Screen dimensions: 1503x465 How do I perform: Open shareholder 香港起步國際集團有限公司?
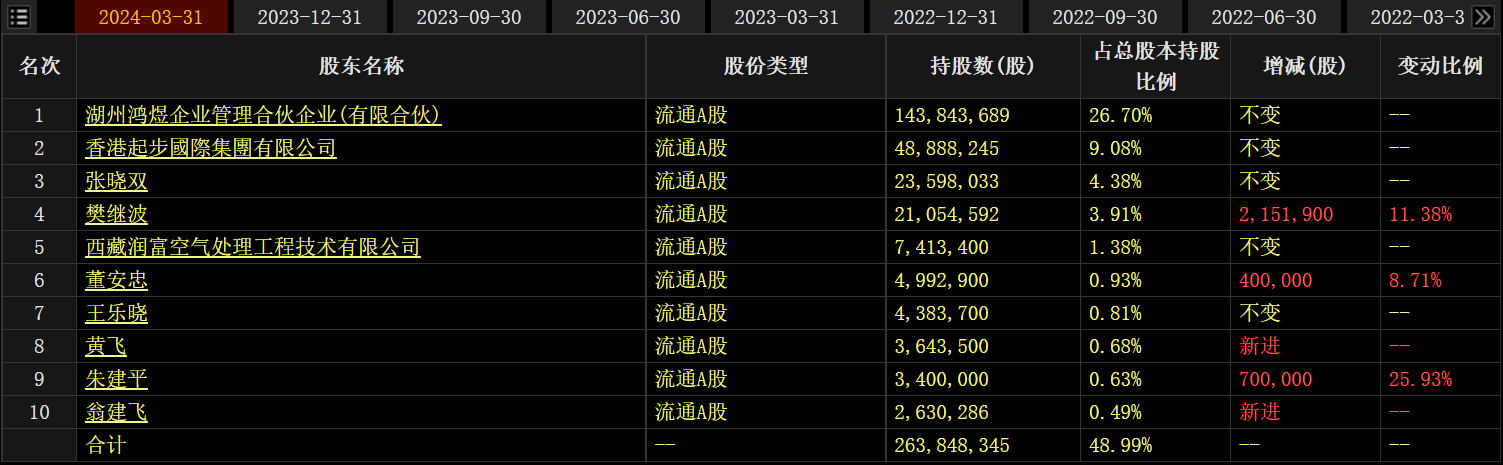(x=211, y=148)
